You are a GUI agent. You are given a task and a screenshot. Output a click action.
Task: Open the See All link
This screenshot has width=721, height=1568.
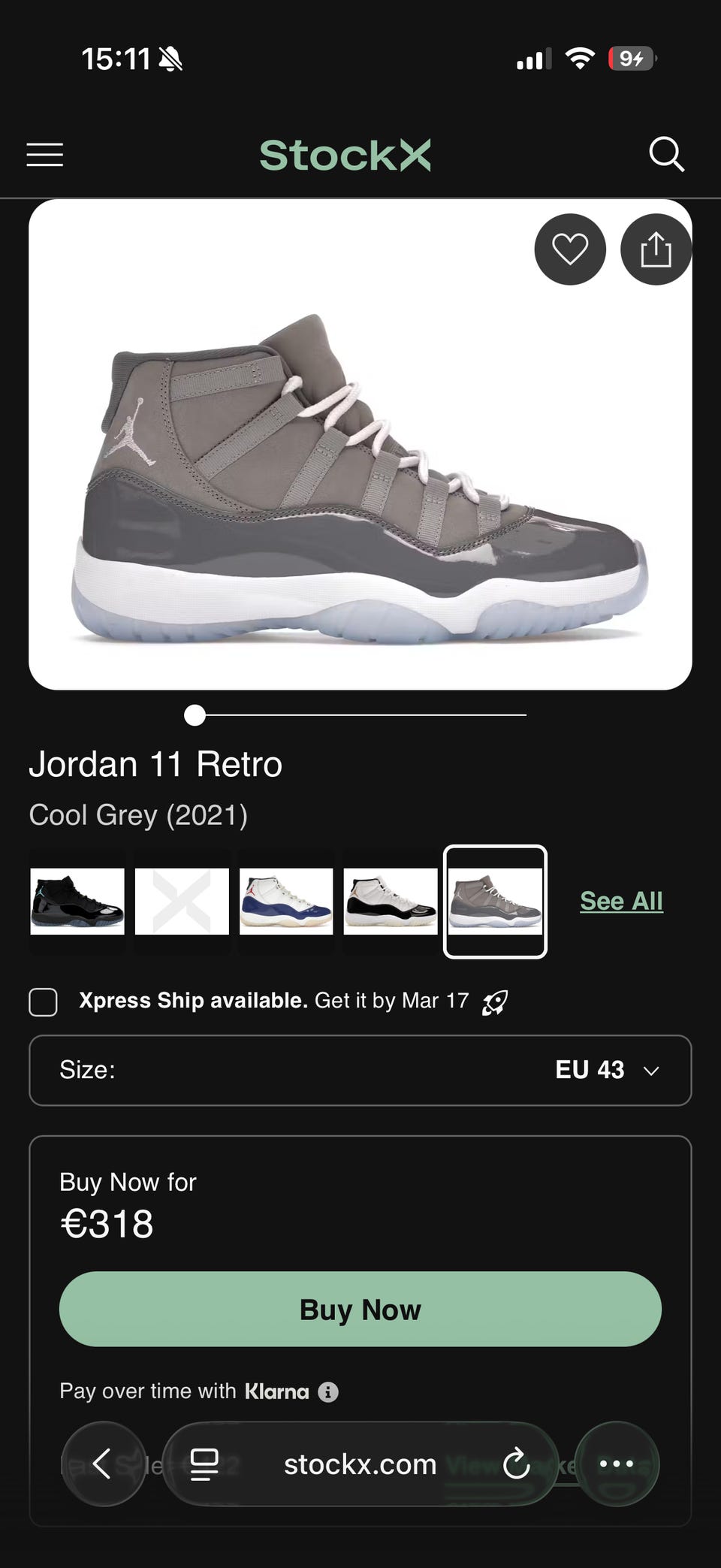click(621, 901)
